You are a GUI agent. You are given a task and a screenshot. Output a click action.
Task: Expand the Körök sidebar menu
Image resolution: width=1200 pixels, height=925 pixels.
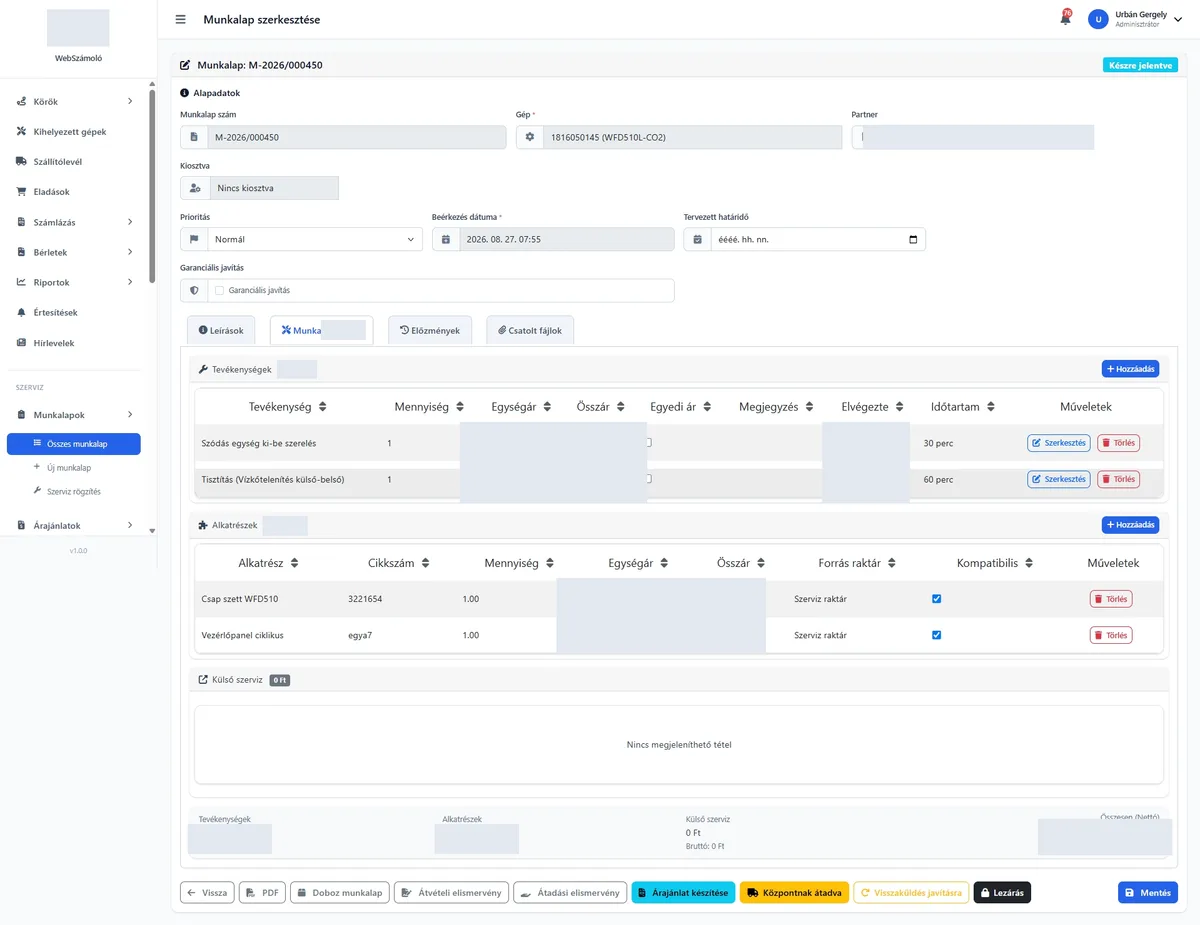[130, 102]
